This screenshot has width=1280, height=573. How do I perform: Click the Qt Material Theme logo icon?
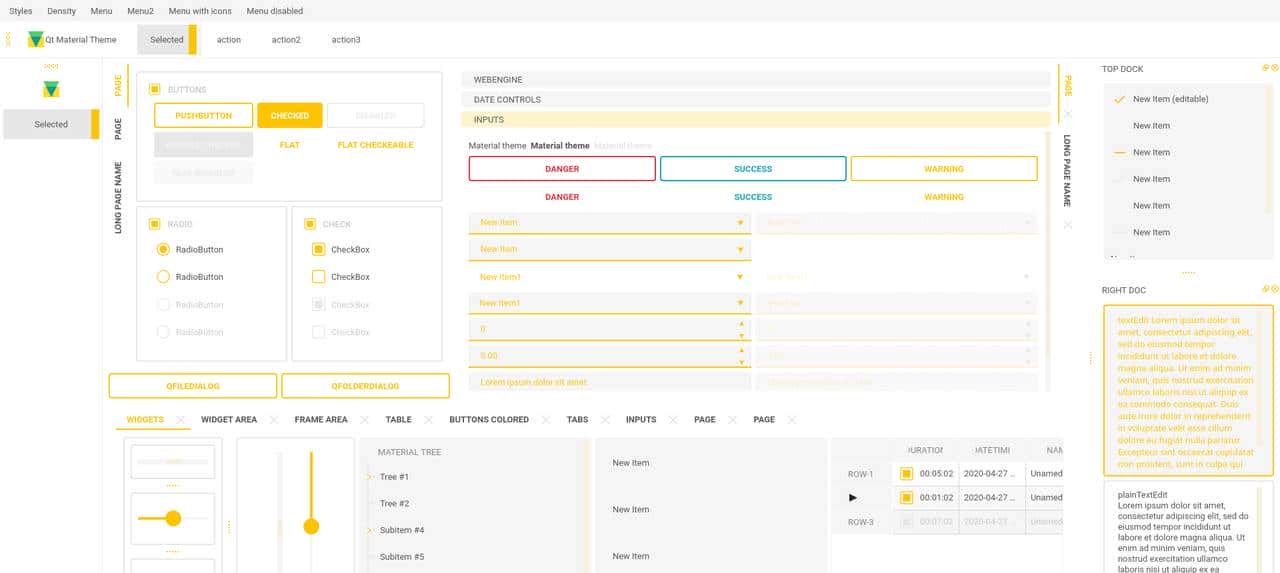(x=36, y=40)
